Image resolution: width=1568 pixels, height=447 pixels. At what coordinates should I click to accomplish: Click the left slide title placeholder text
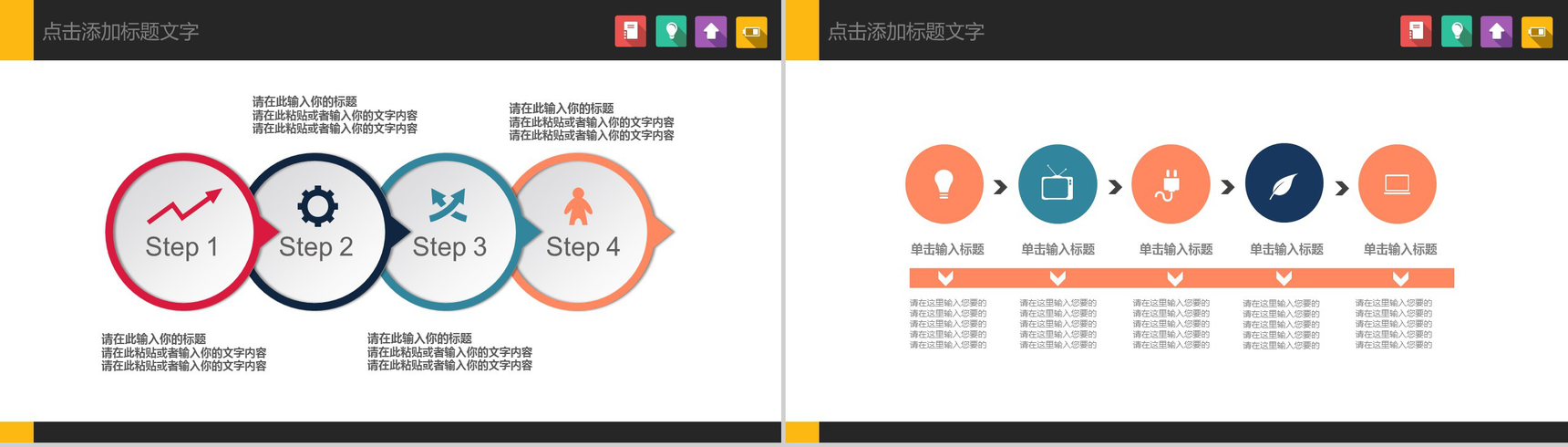(120, 32)
